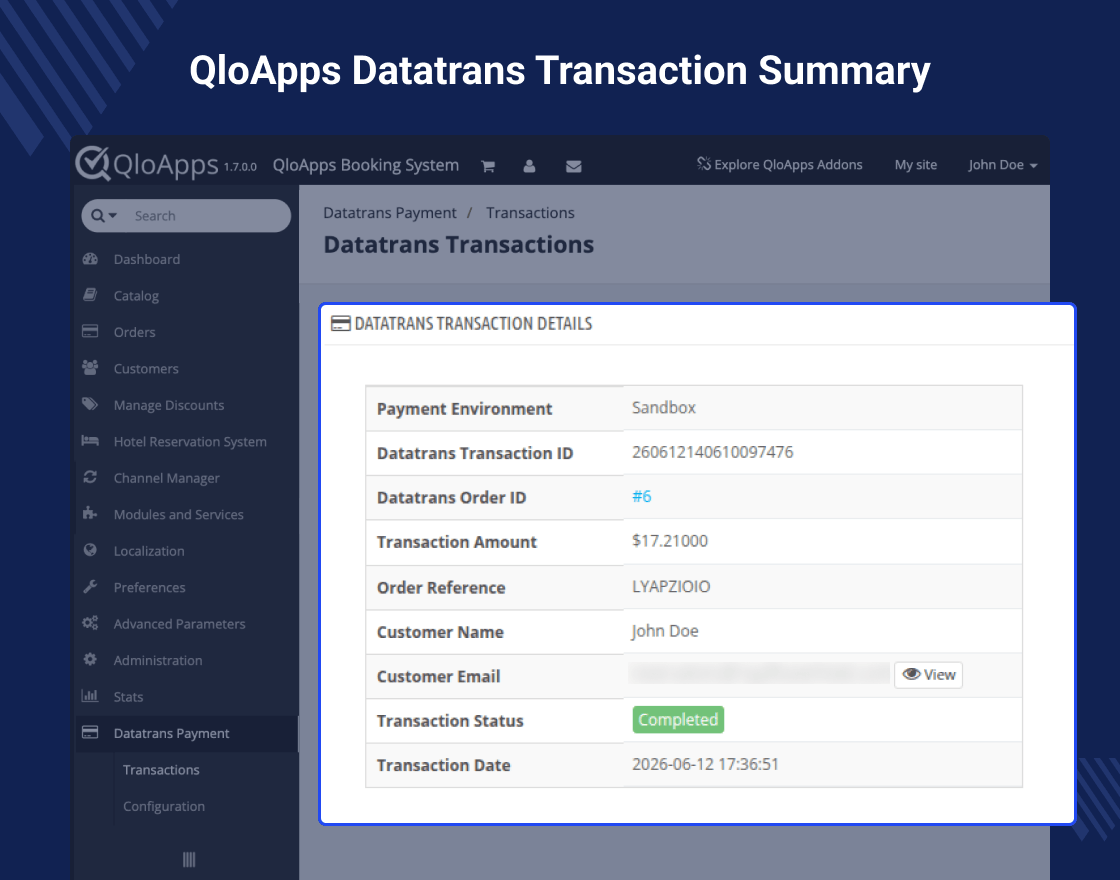Viewport: 1120px width, 880px height.
Task: Open Localization menu item
Action: click(149, 551)
